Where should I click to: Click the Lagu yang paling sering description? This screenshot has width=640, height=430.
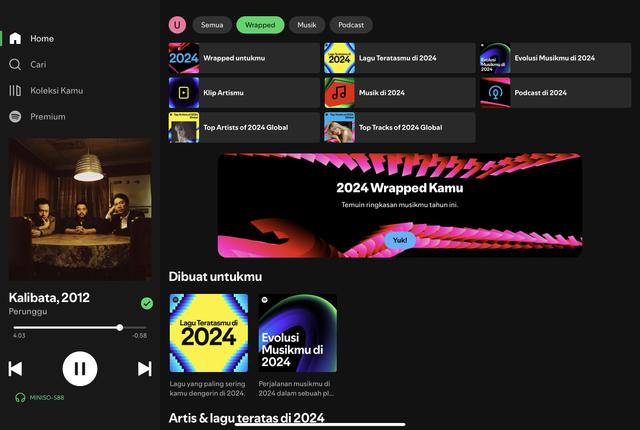(x=207, y=388)
